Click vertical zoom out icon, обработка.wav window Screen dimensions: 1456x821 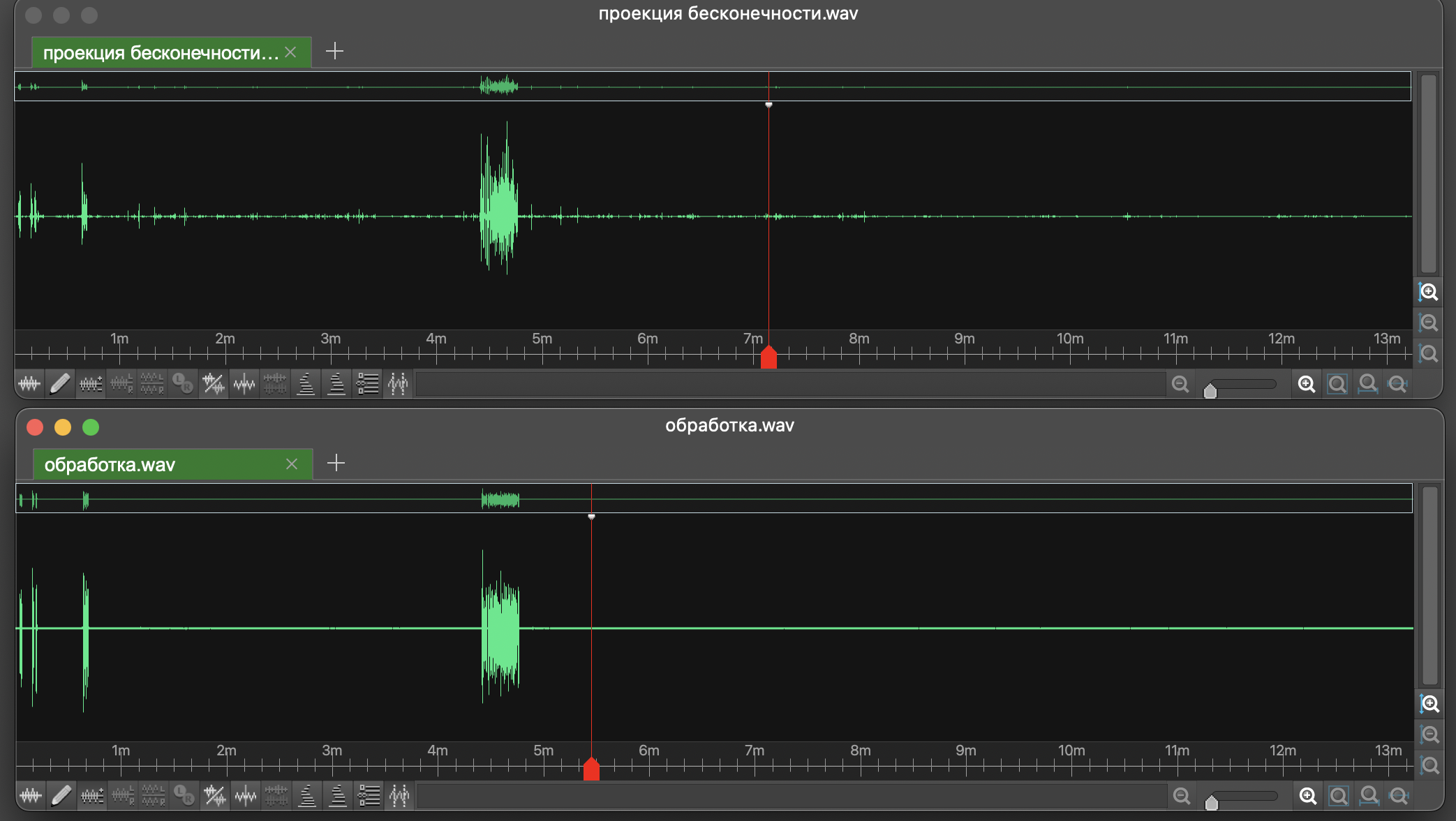coord(1430,734)
